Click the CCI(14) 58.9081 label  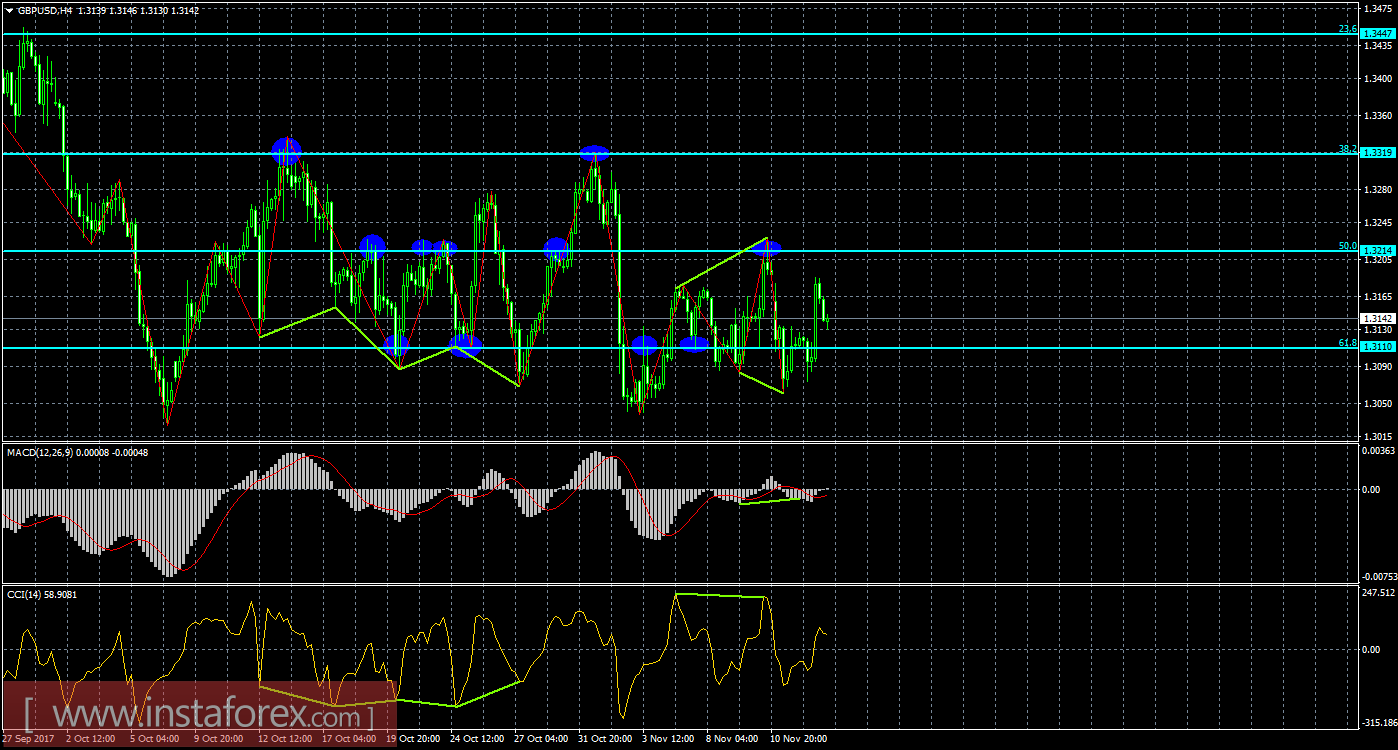point(40,594)
